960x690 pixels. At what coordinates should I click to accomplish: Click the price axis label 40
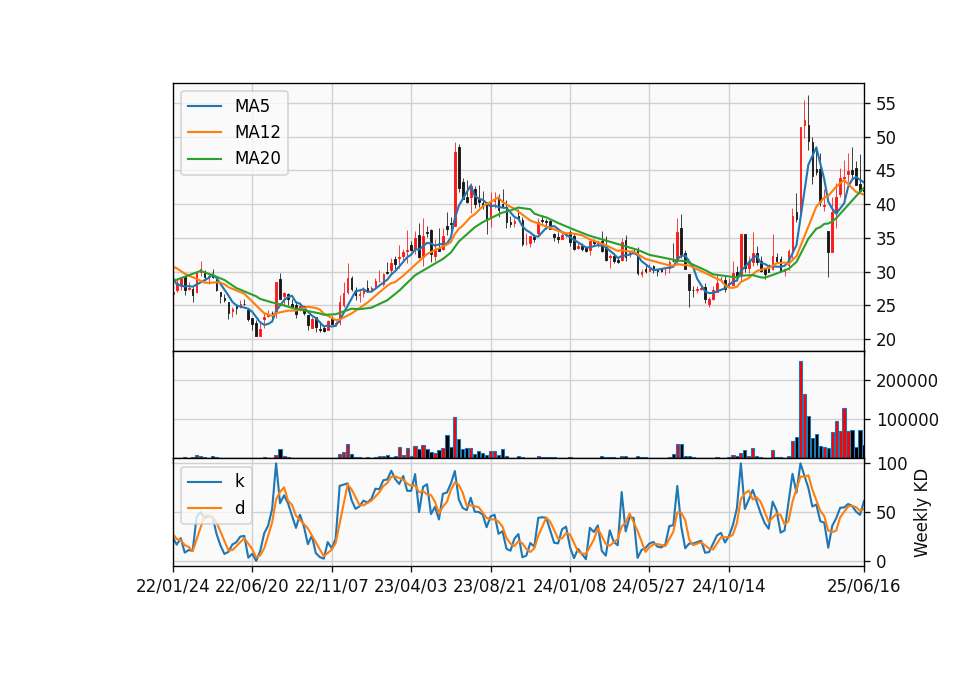coord(886,205)
